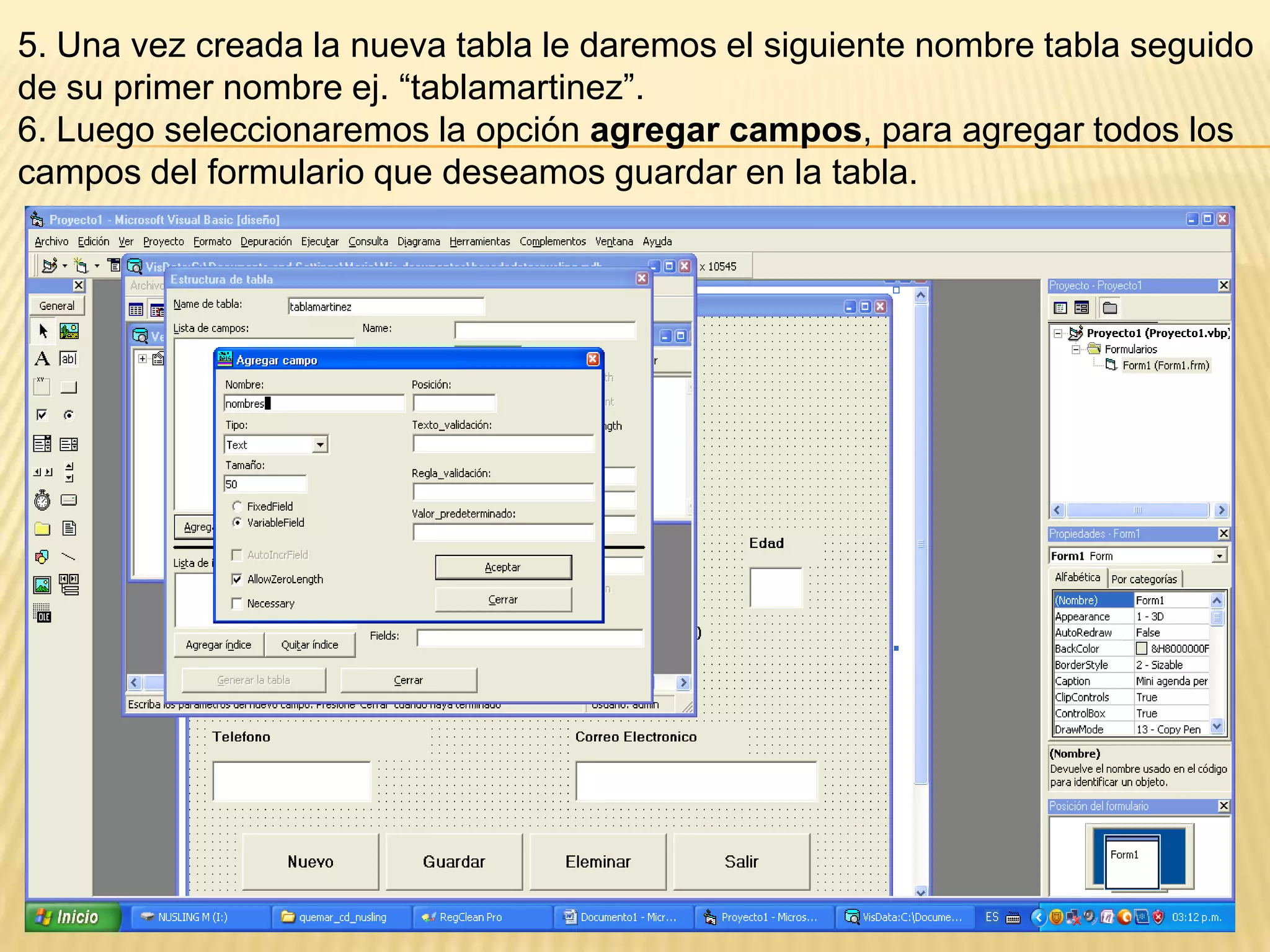Click the Properties list scroll down arrow
Screen dimensions: 1270x952
click(1217, 726)
